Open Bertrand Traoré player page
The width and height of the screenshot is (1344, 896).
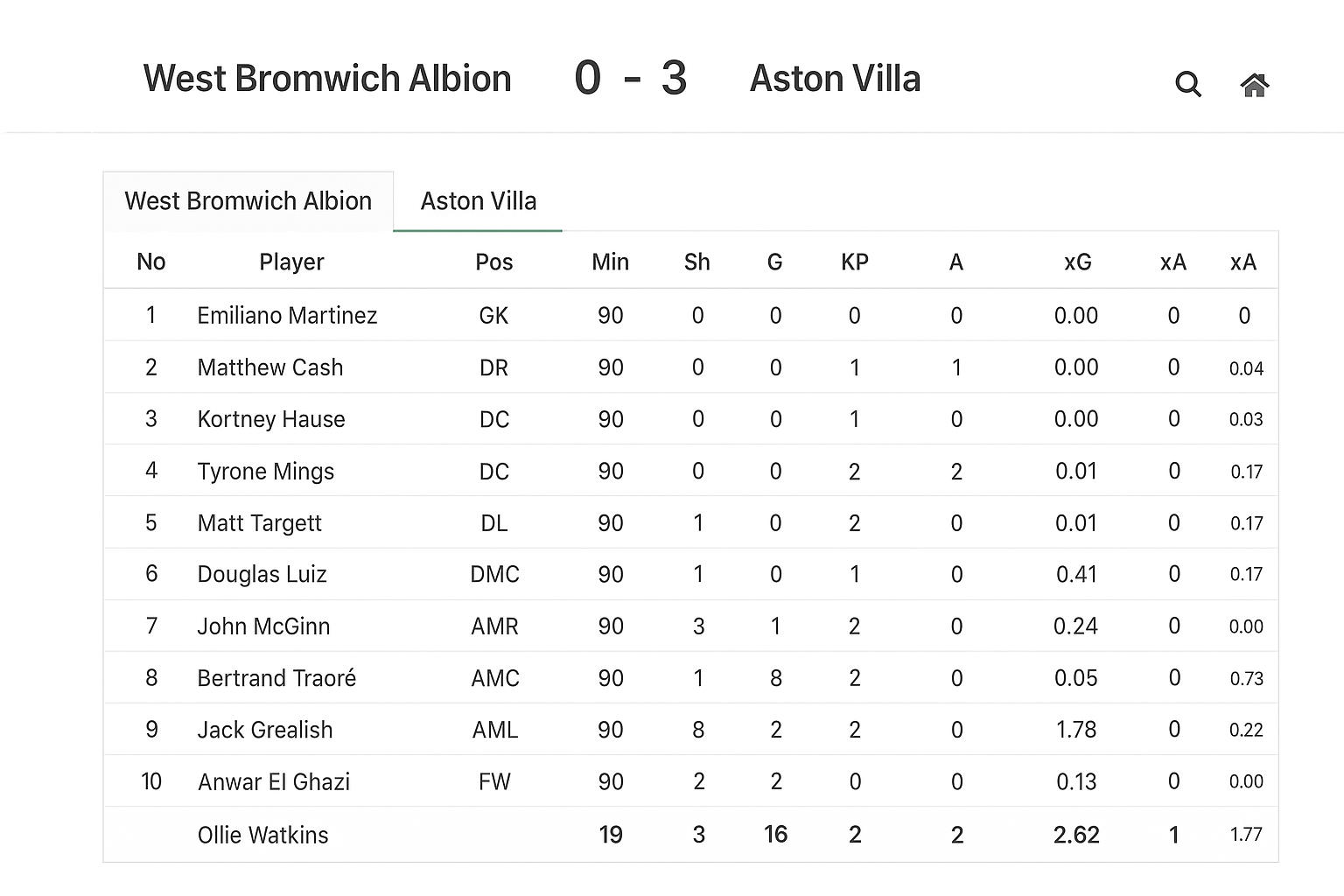[276, 678]
